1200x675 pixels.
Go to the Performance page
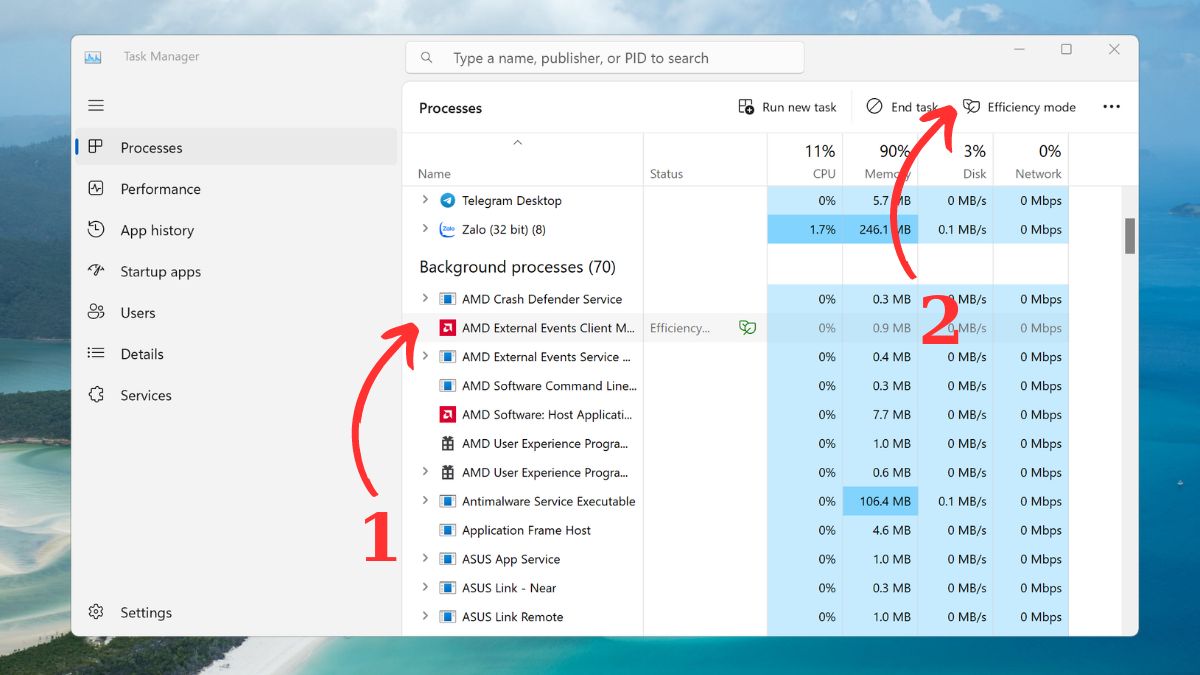(236, 189)
